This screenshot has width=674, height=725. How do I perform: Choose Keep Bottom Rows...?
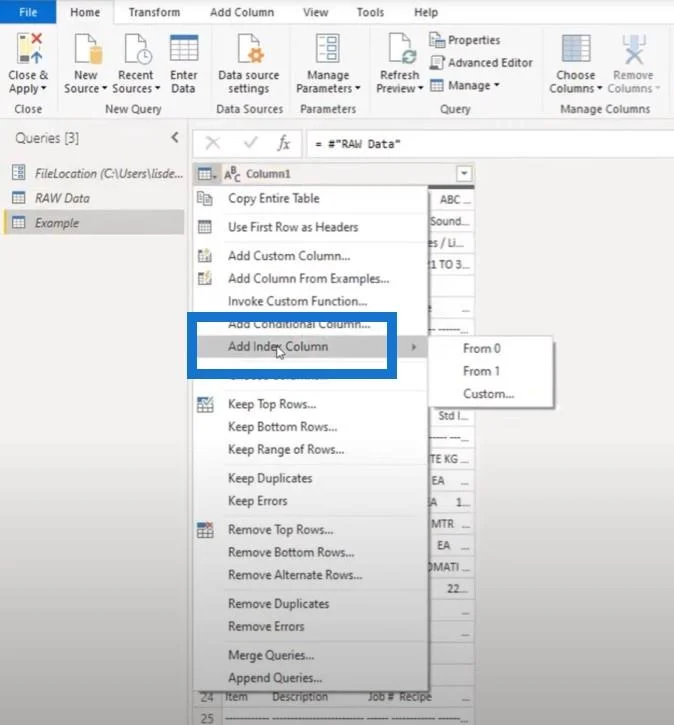(x=311, y=427)
